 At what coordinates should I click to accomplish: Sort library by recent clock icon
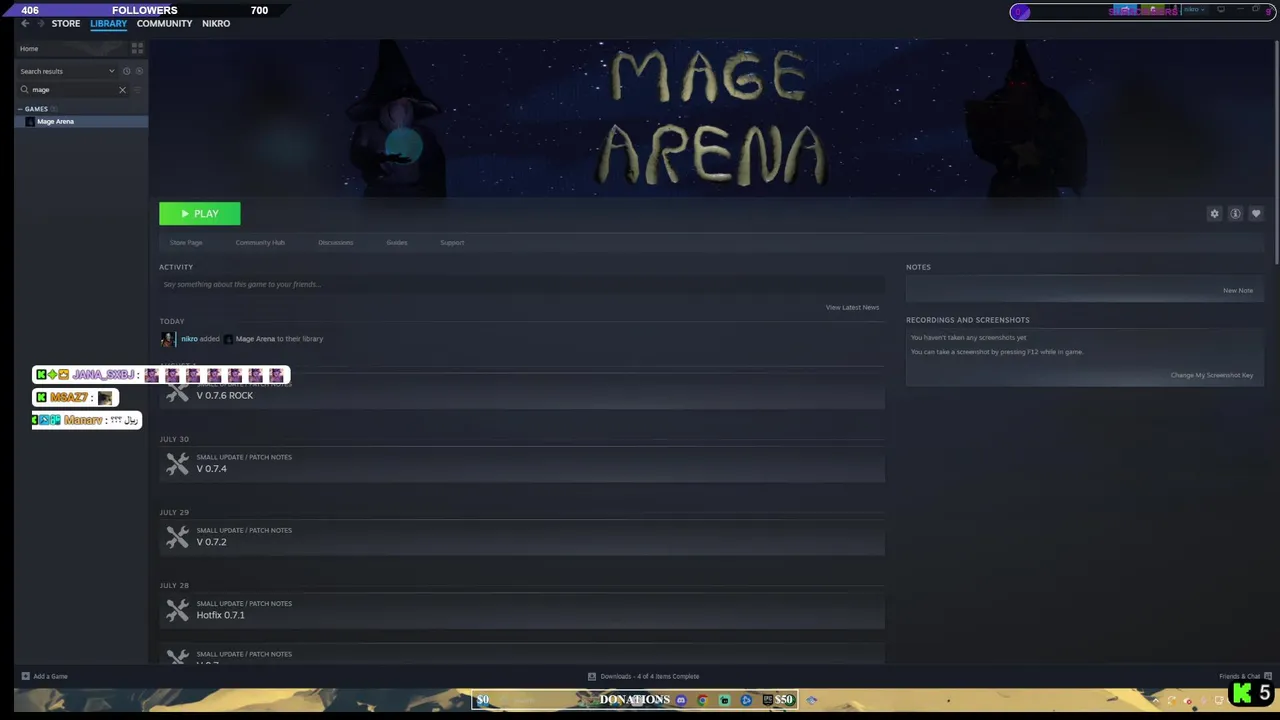pos(126,71)
